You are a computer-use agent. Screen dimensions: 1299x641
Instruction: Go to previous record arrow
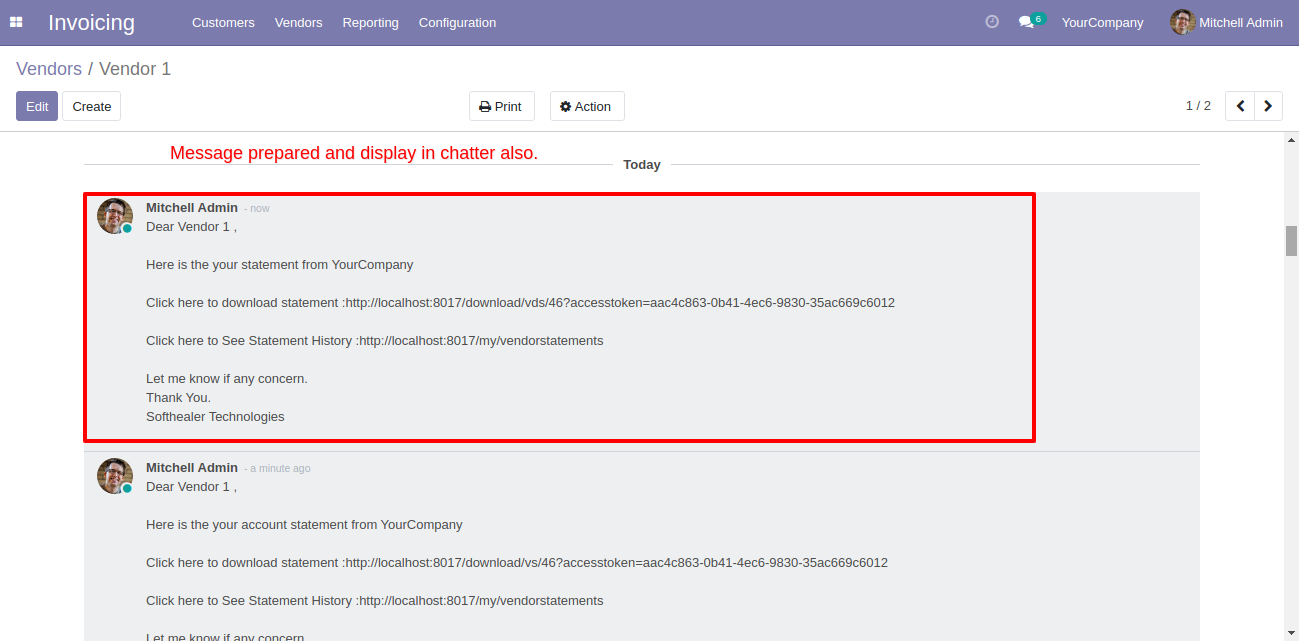(x=1240, y=106)
